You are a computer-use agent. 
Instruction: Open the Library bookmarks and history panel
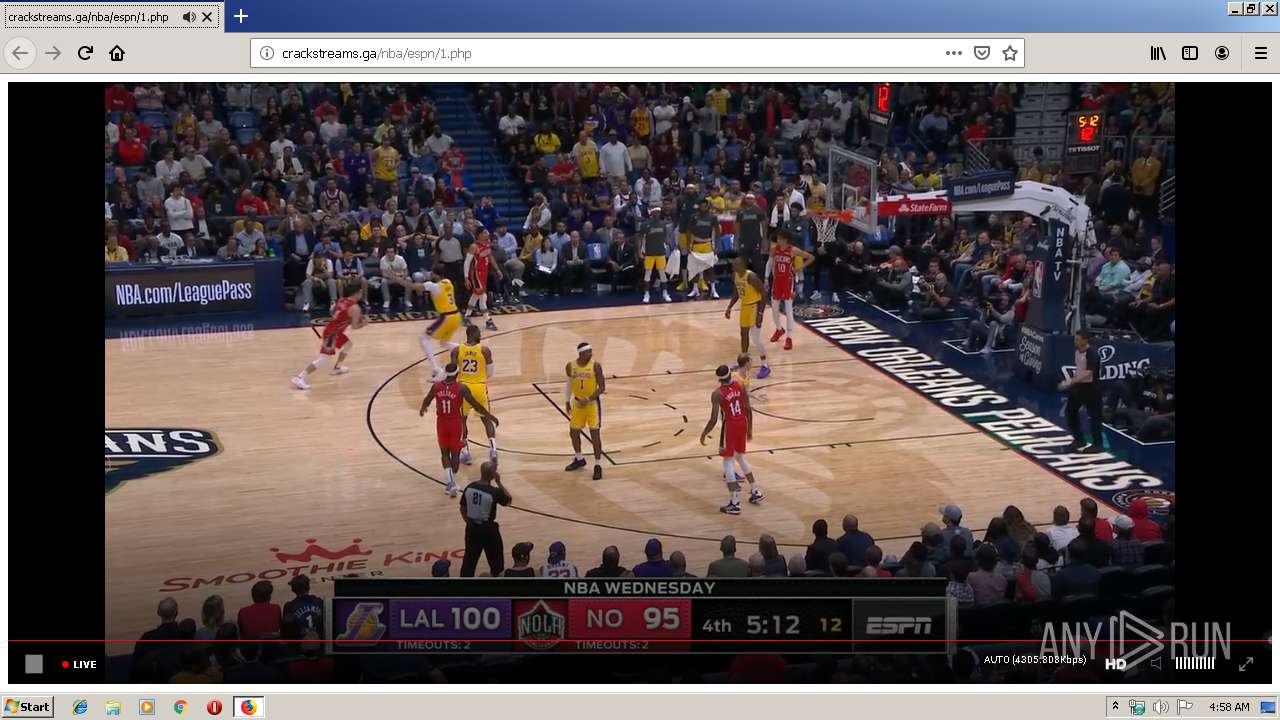(1158, 53)
